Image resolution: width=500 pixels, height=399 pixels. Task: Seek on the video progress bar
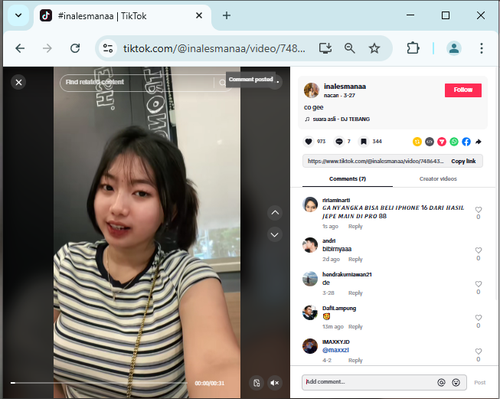[99, 383]
